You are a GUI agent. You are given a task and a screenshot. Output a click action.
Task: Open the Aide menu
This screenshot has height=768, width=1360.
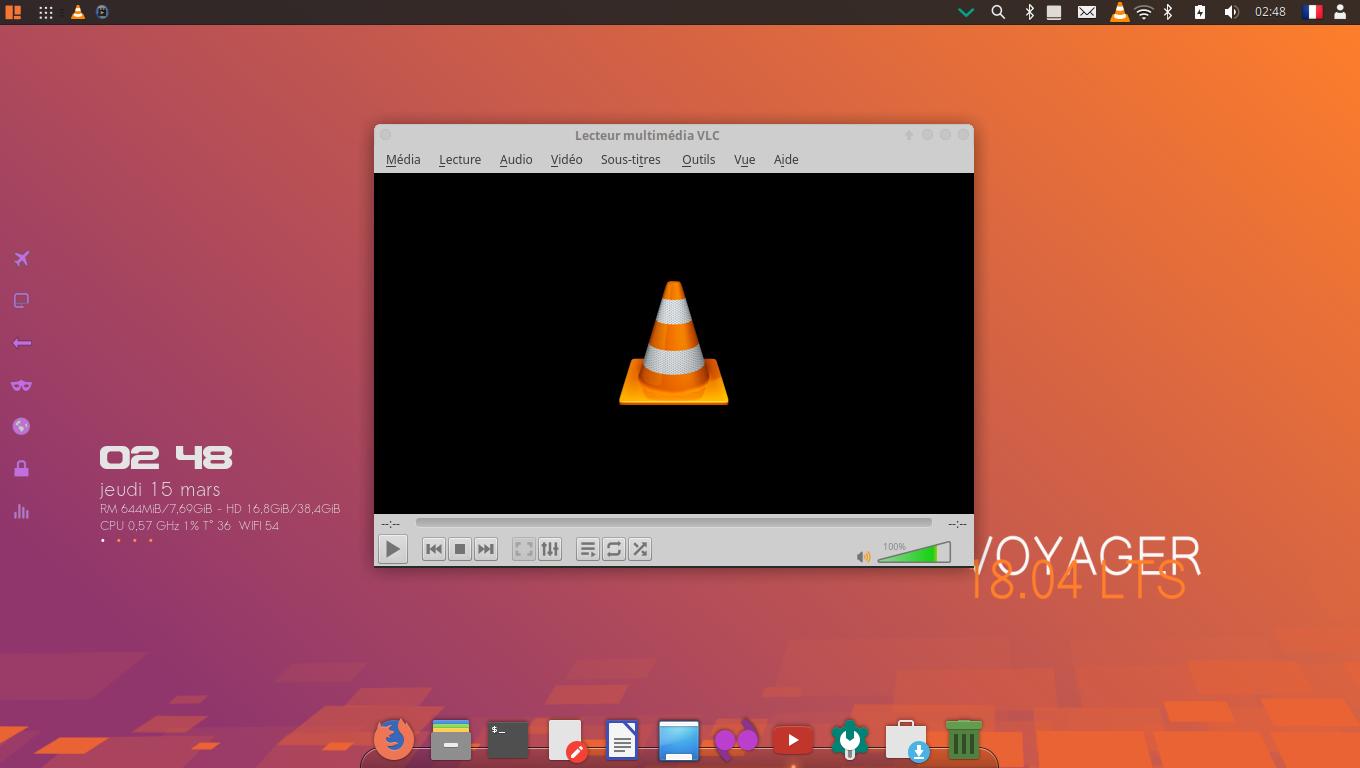[786, 159]
